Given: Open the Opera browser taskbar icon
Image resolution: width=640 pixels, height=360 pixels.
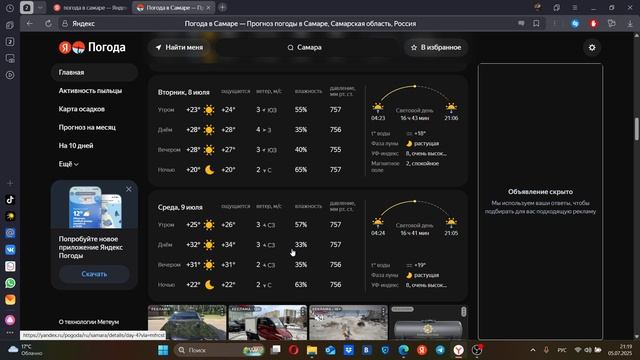Looking at the screenshot, I should pos(293,350).
